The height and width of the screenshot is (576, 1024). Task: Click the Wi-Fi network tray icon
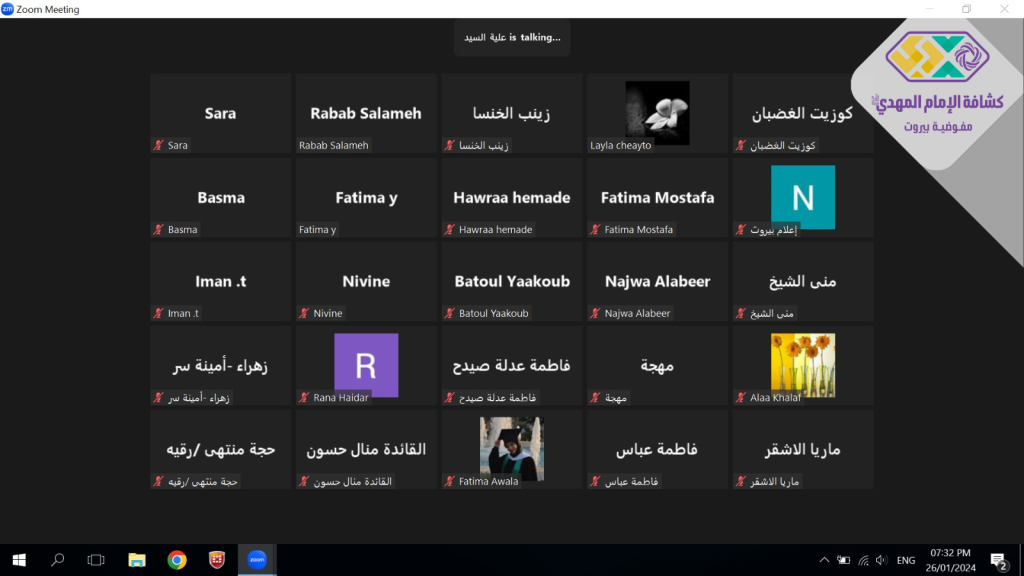[x=863, y=560]
